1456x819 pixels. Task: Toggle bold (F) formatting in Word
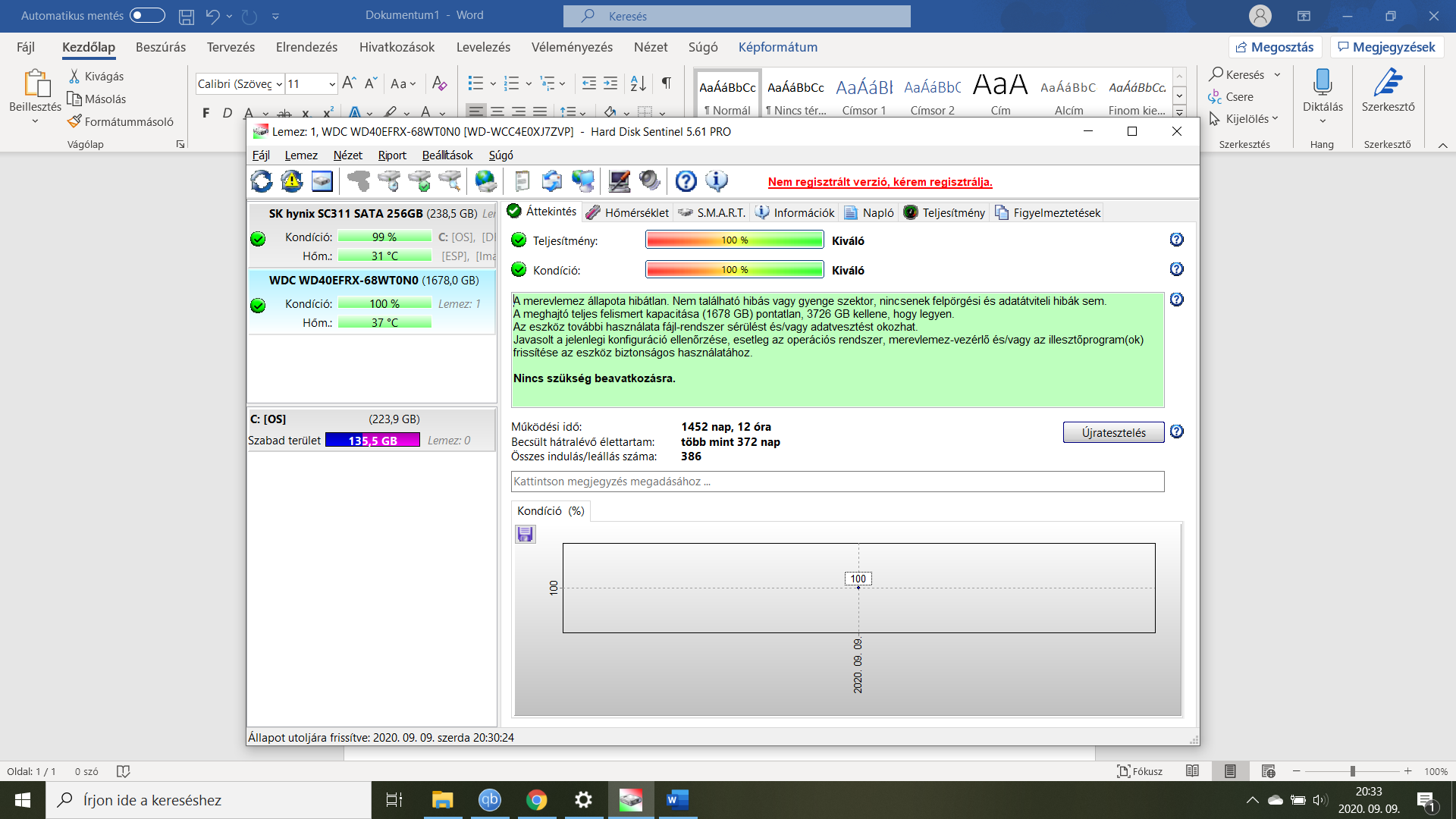point(206,113)
